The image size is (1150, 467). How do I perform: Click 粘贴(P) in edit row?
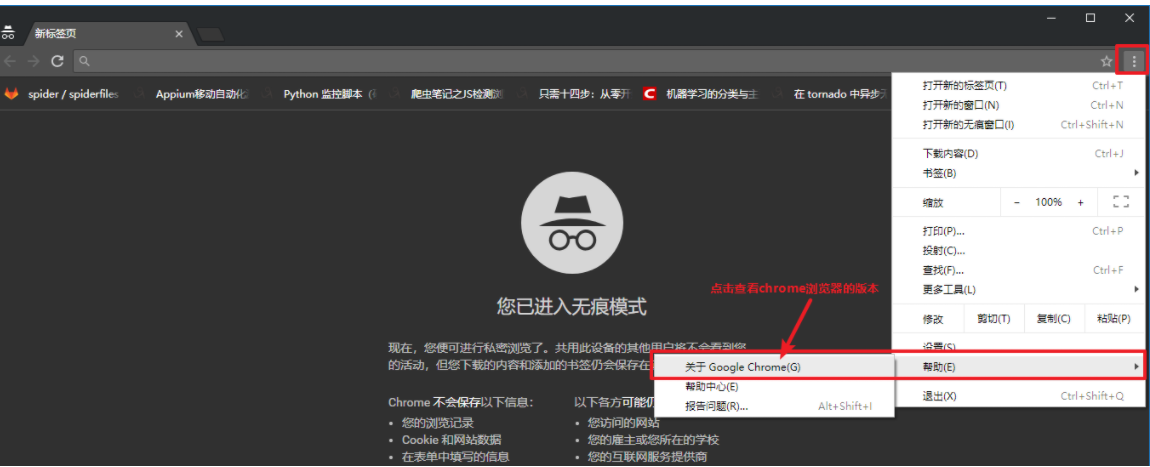click(x=1113, y=319)
